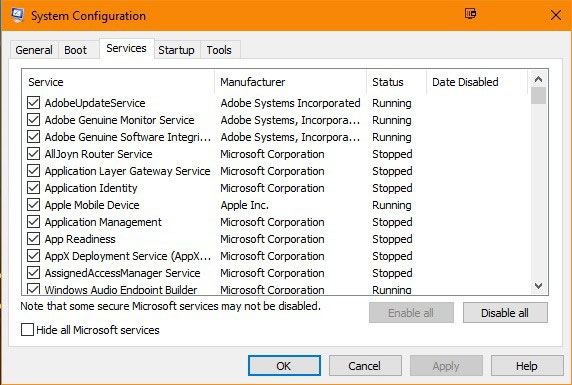Image resolution: width=572 pixels, height=385 pixels.
Task: Close the System Configuration window
Action: [556, 15]
